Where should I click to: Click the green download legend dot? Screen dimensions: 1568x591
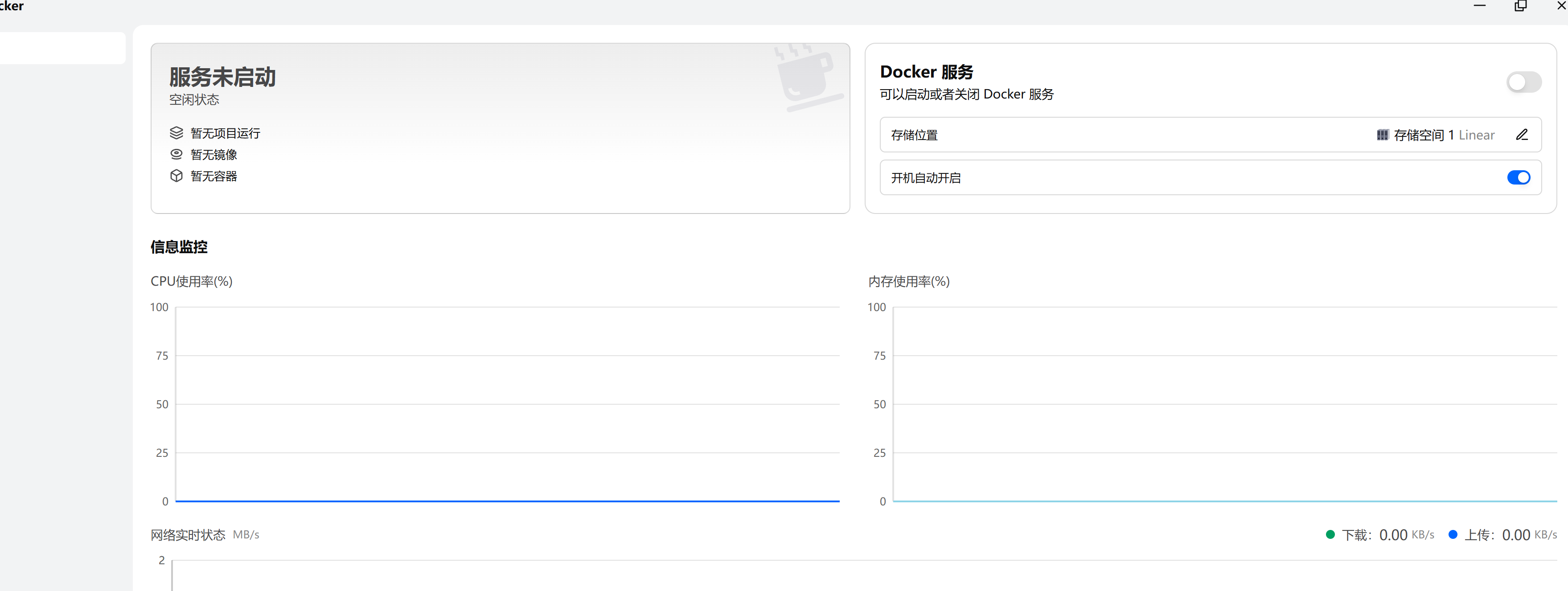[x=1330, y=534]
